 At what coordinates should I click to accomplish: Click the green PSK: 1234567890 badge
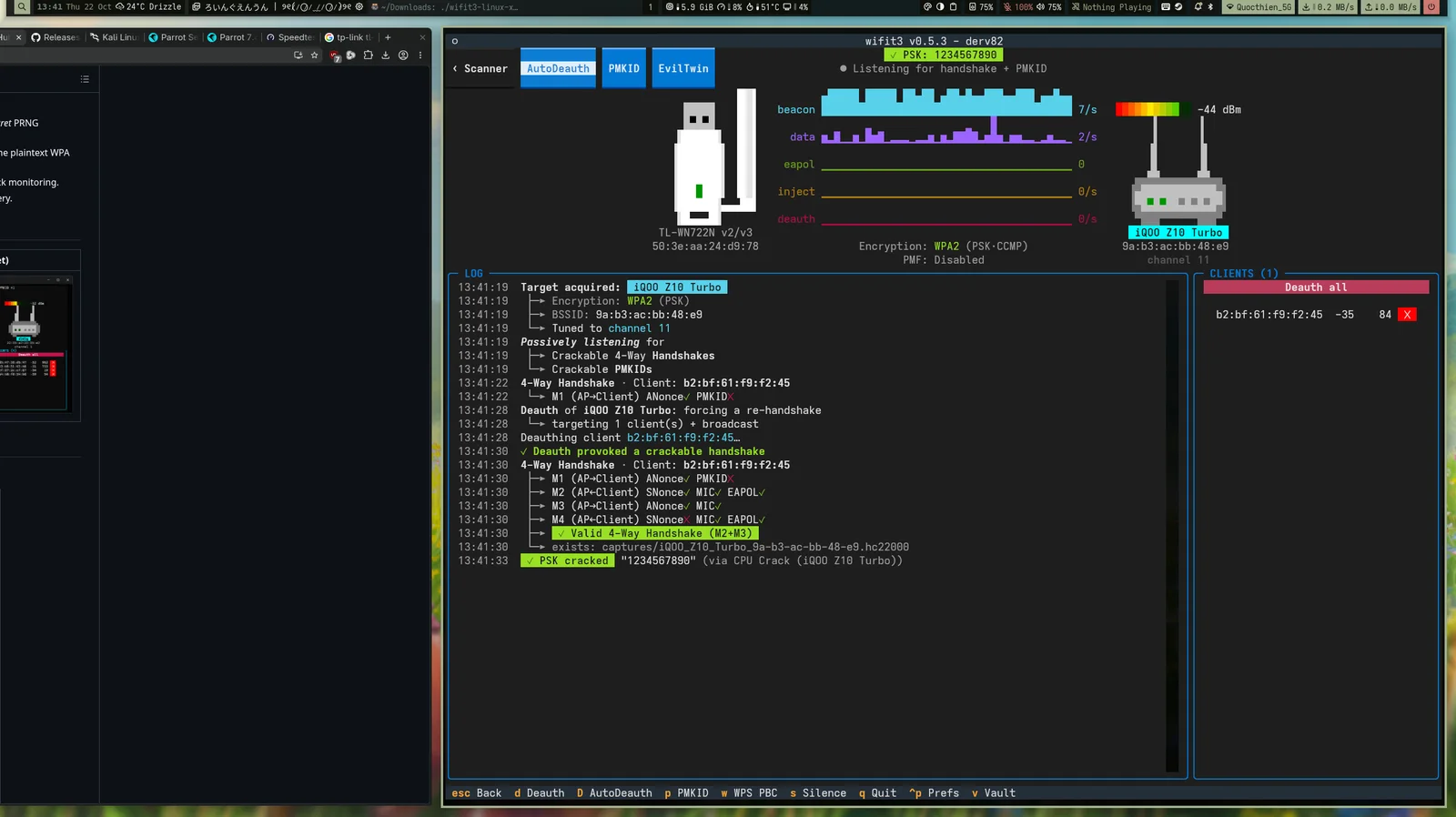point(944,55)
